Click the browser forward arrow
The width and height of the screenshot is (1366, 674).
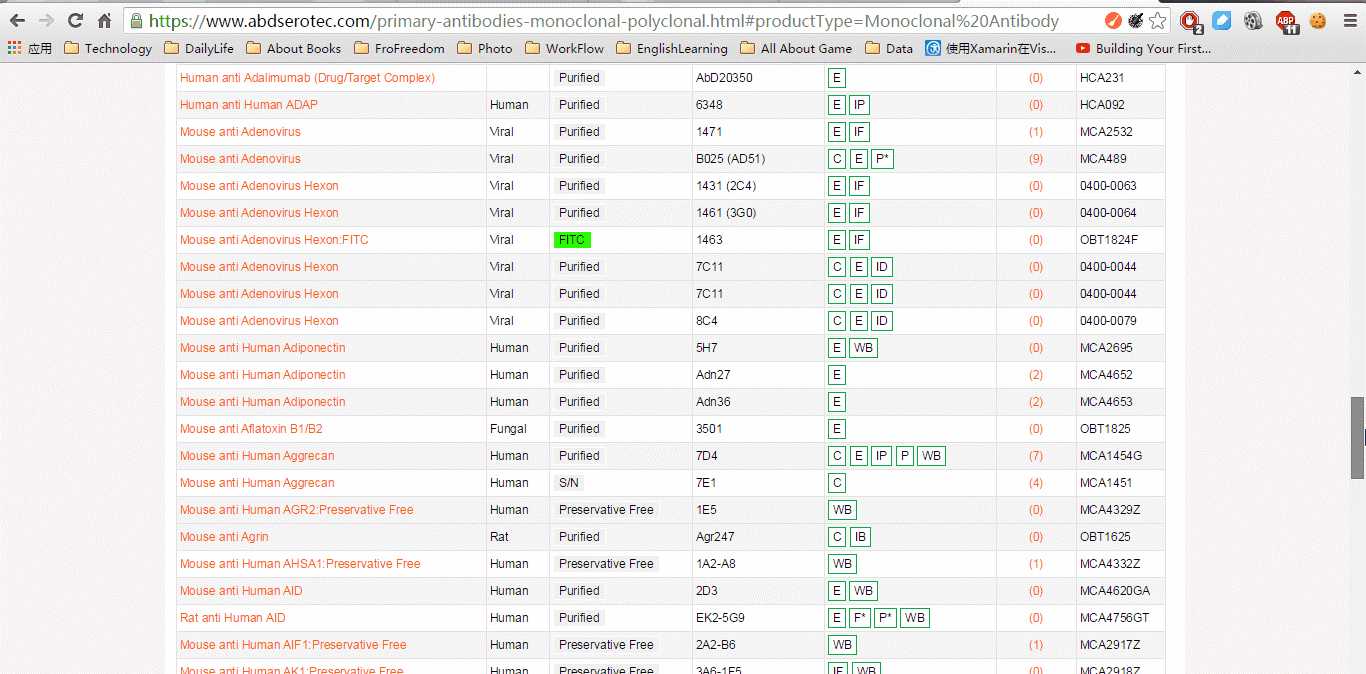point(46,20)
